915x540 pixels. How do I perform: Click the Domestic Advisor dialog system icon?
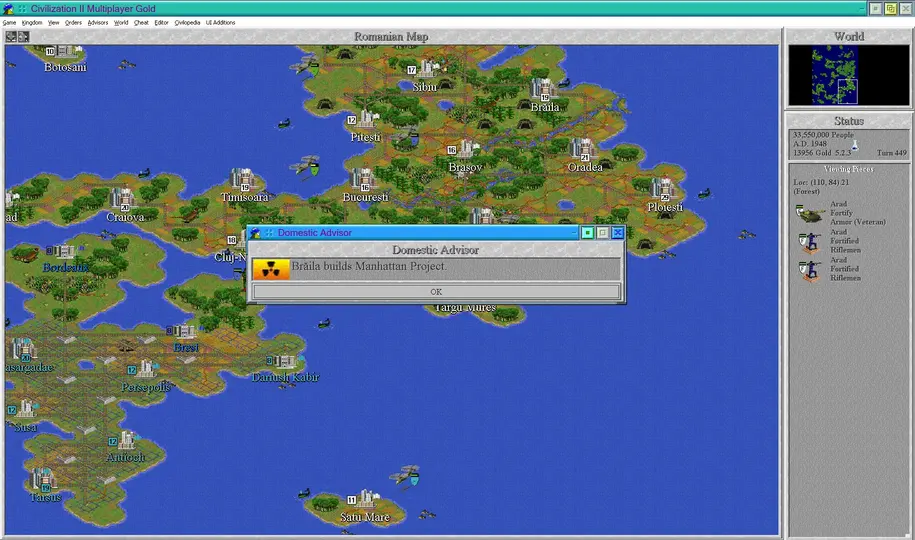point(255,233)
